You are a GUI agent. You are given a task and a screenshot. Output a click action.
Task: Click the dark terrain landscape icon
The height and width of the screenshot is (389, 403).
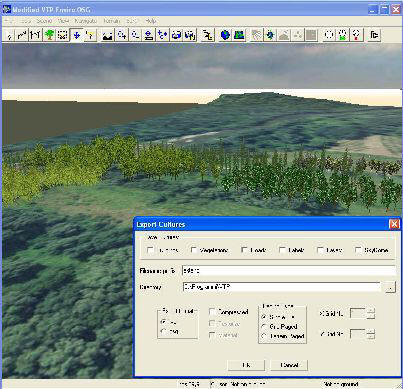pos(108,35)
